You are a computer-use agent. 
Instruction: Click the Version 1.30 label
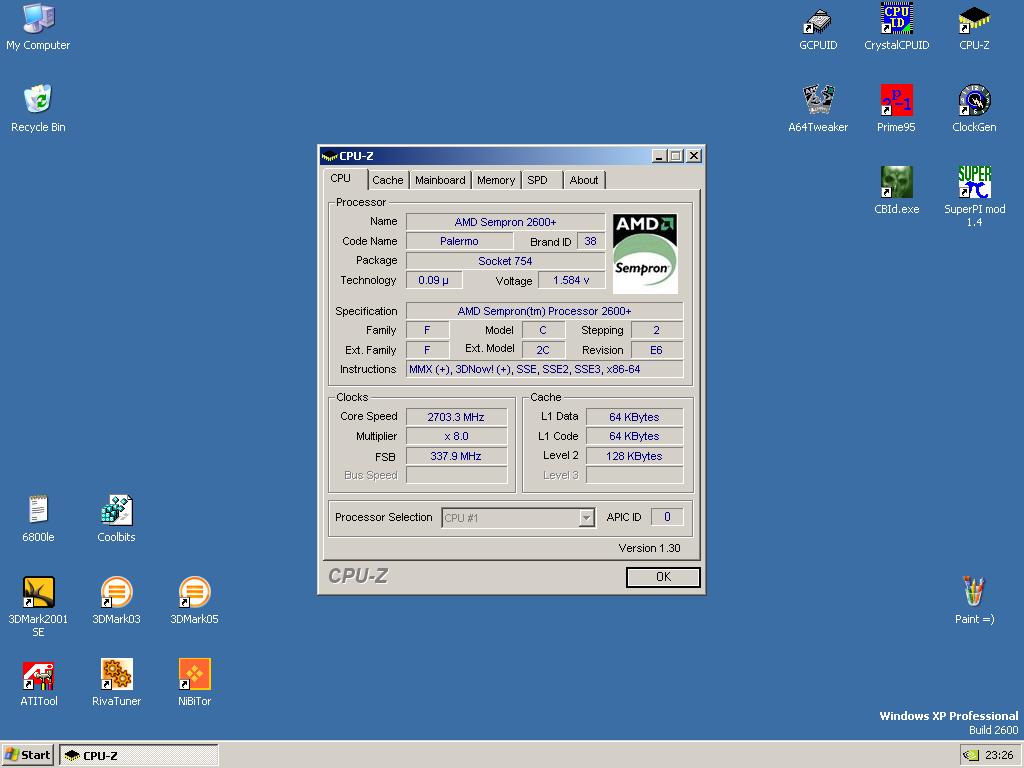(649, 548)
